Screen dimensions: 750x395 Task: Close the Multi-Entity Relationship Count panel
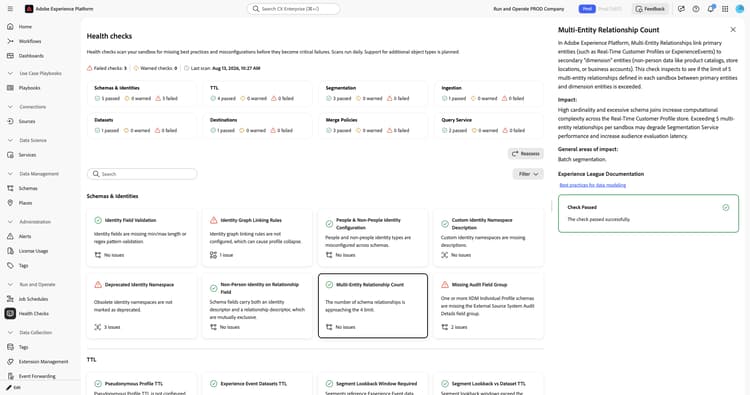(x=733, y=30)
